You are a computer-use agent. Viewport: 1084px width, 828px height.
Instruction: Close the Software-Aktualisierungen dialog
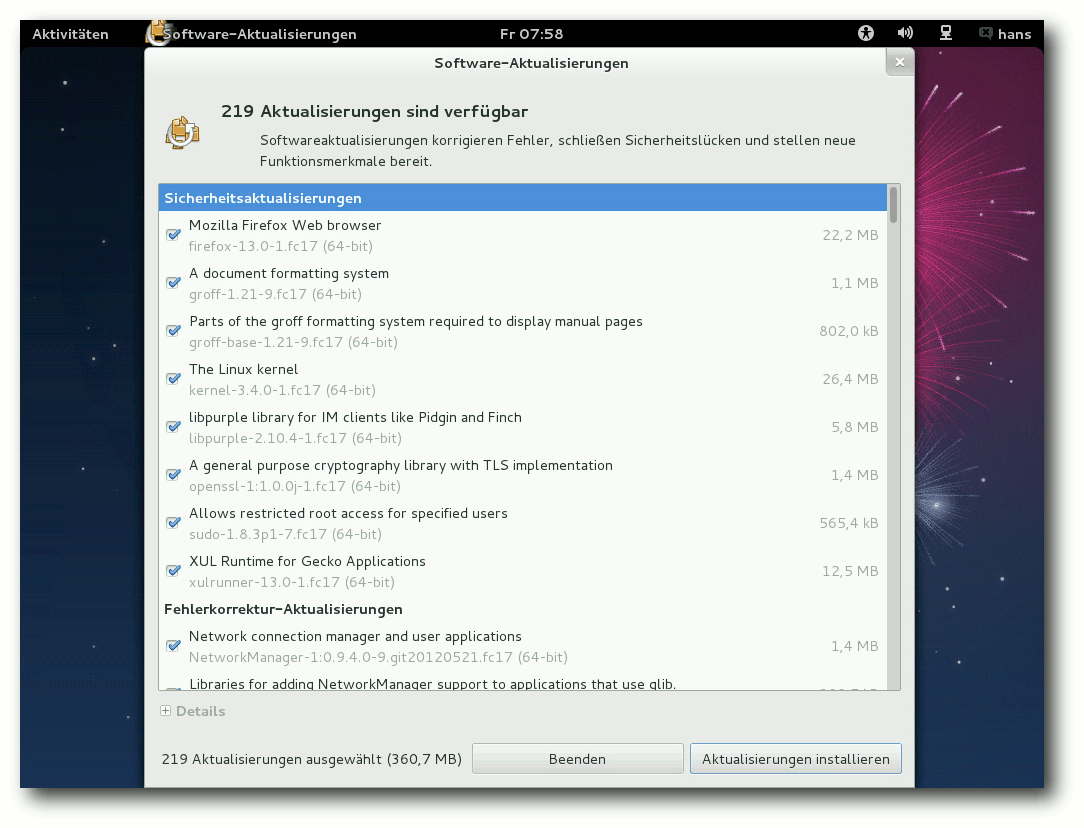click(x=899, y=62)
